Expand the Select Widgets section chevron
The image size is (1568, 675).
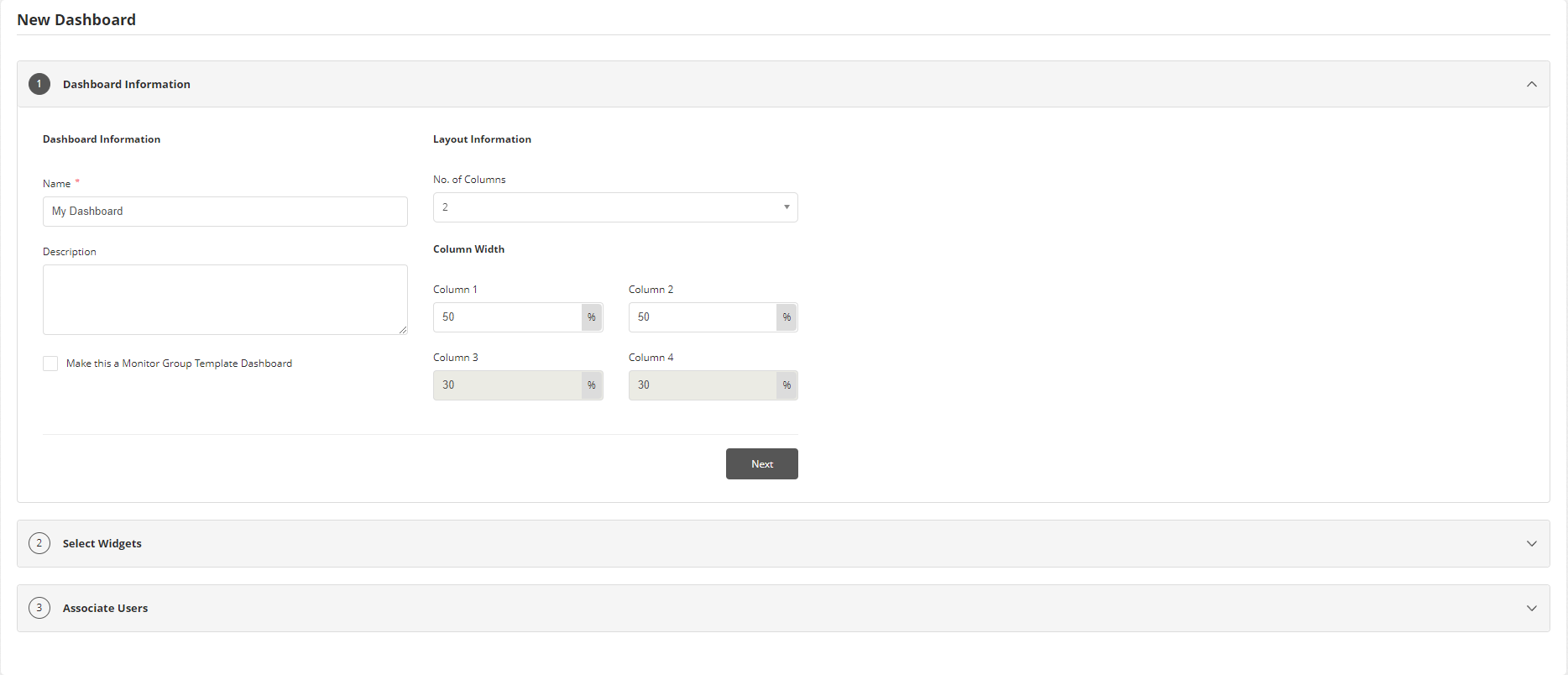pyautogui.click(x=1532, y=543)
